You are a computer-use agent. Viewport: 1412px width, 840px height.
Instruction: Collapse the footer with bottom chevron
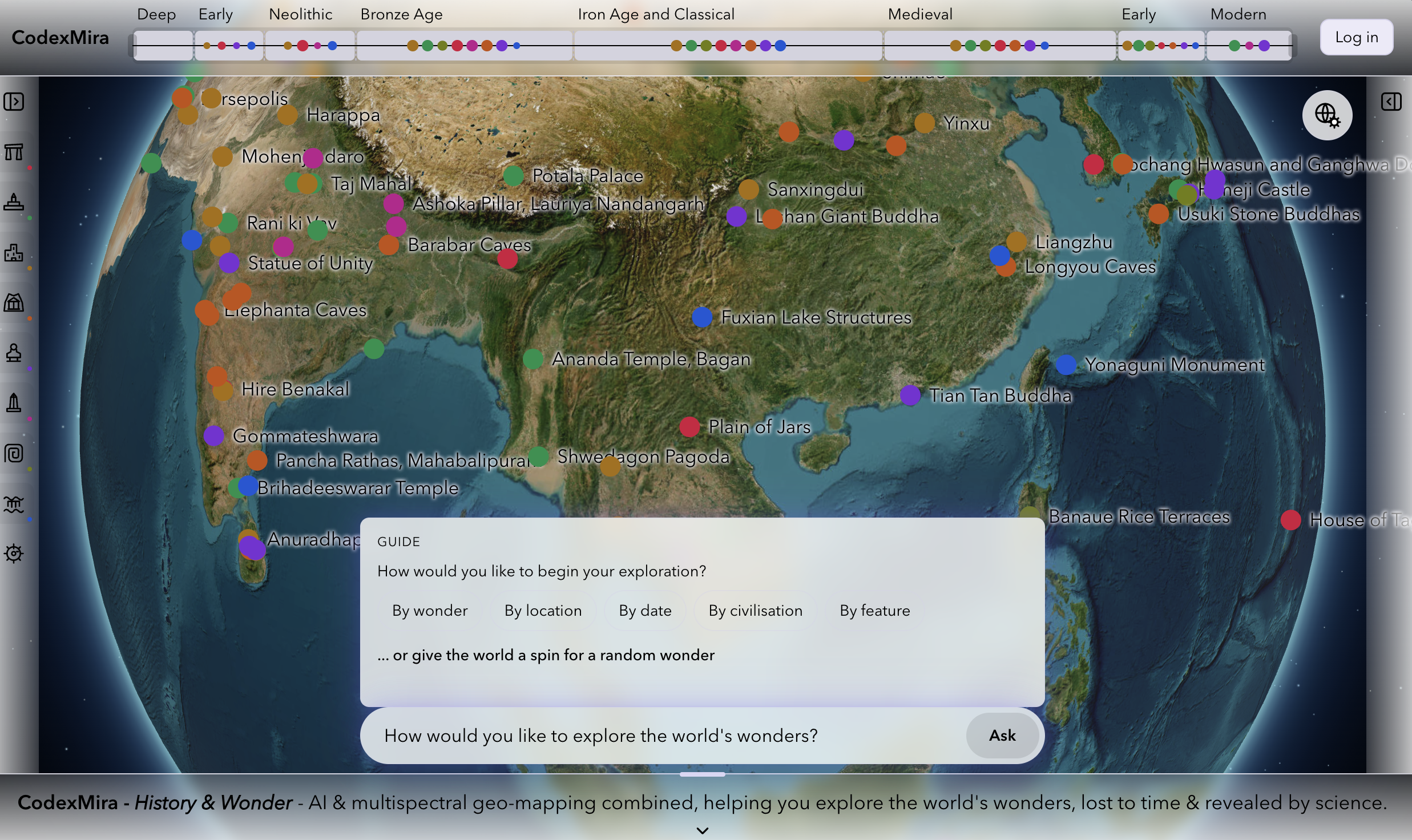point(703,830)
